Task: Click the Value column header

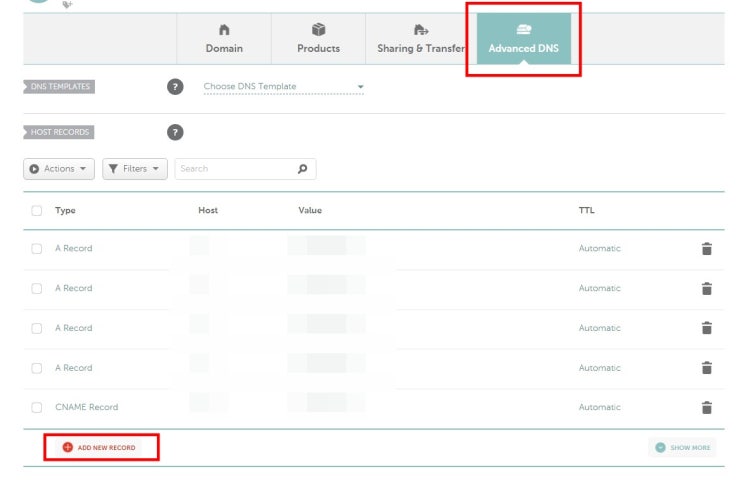Action: (310, 210)
